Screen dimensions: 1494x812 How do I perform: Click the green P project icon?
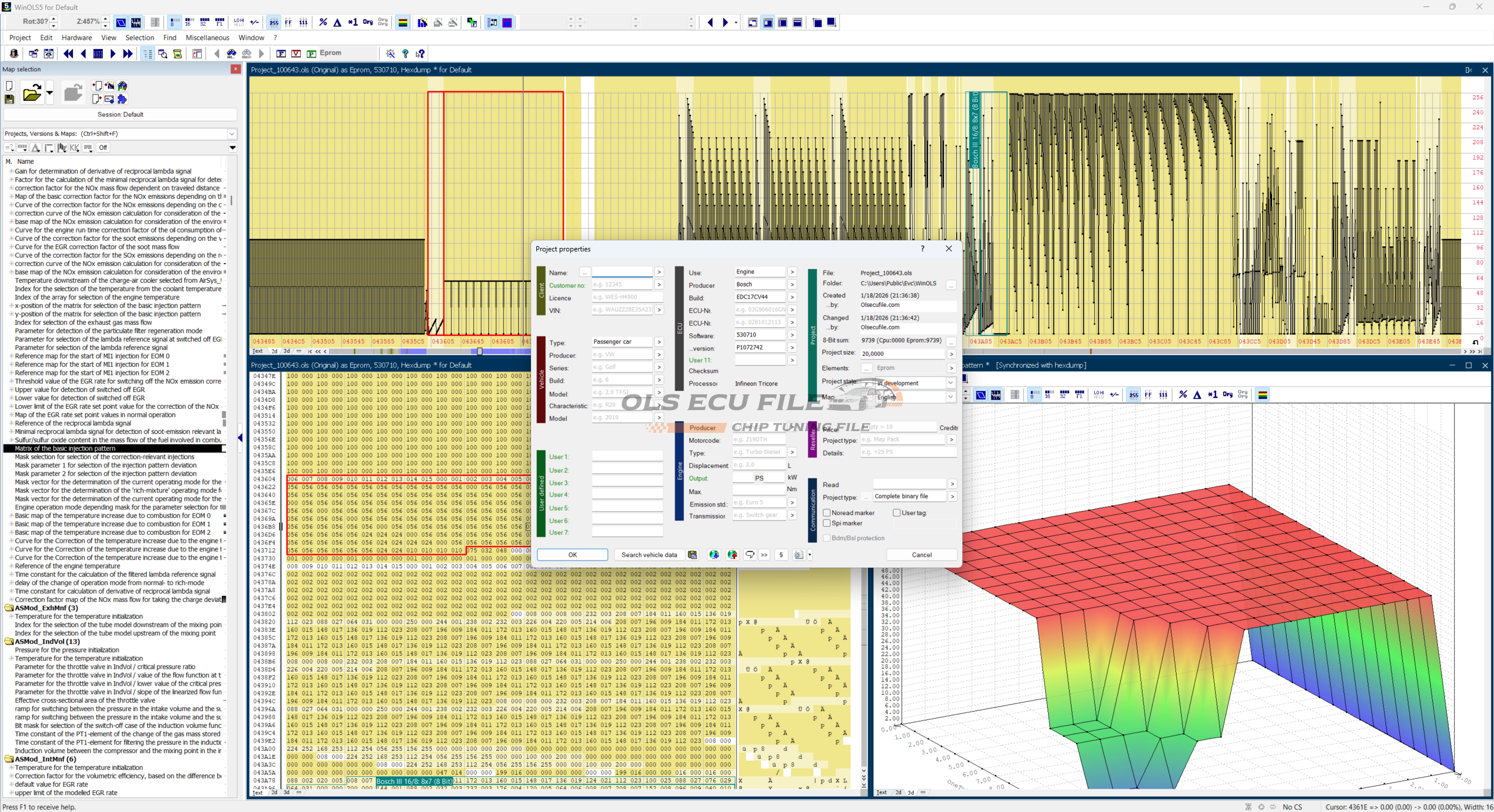pyautogui.click(x=312, y=54)
